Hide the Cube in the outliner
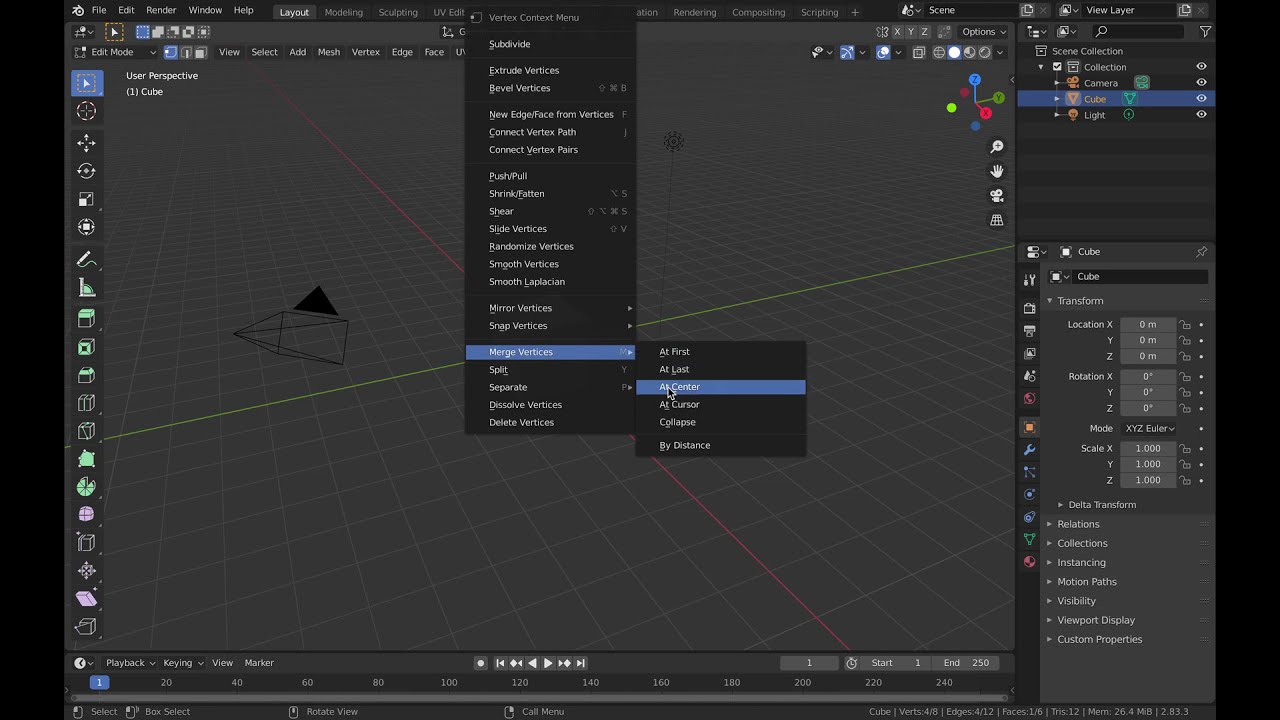Viewport: 1280px width, 720px height. click(x=1201, y=99)
